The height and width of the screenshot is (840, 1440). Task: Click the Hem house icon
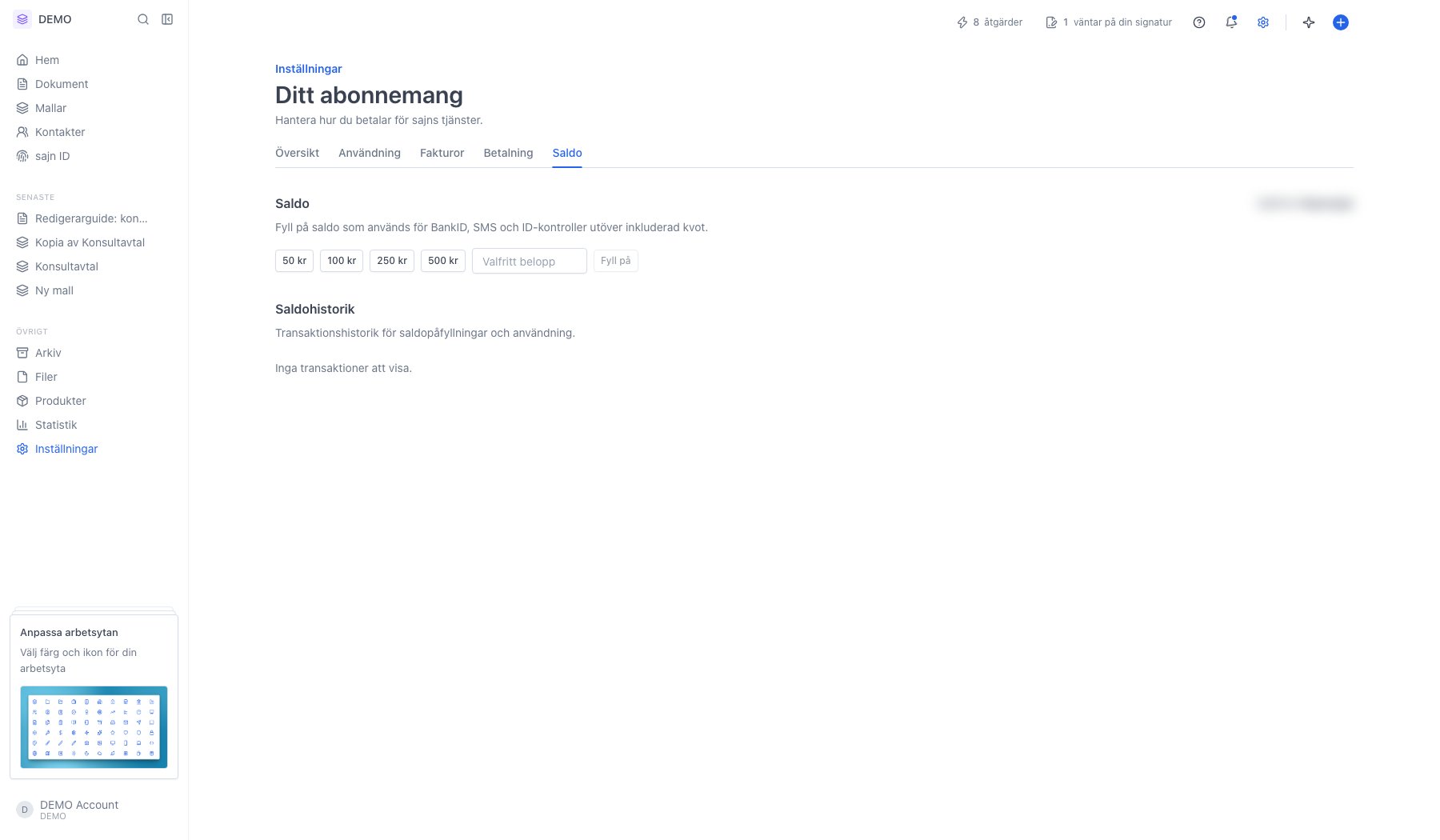coord(22,60)
